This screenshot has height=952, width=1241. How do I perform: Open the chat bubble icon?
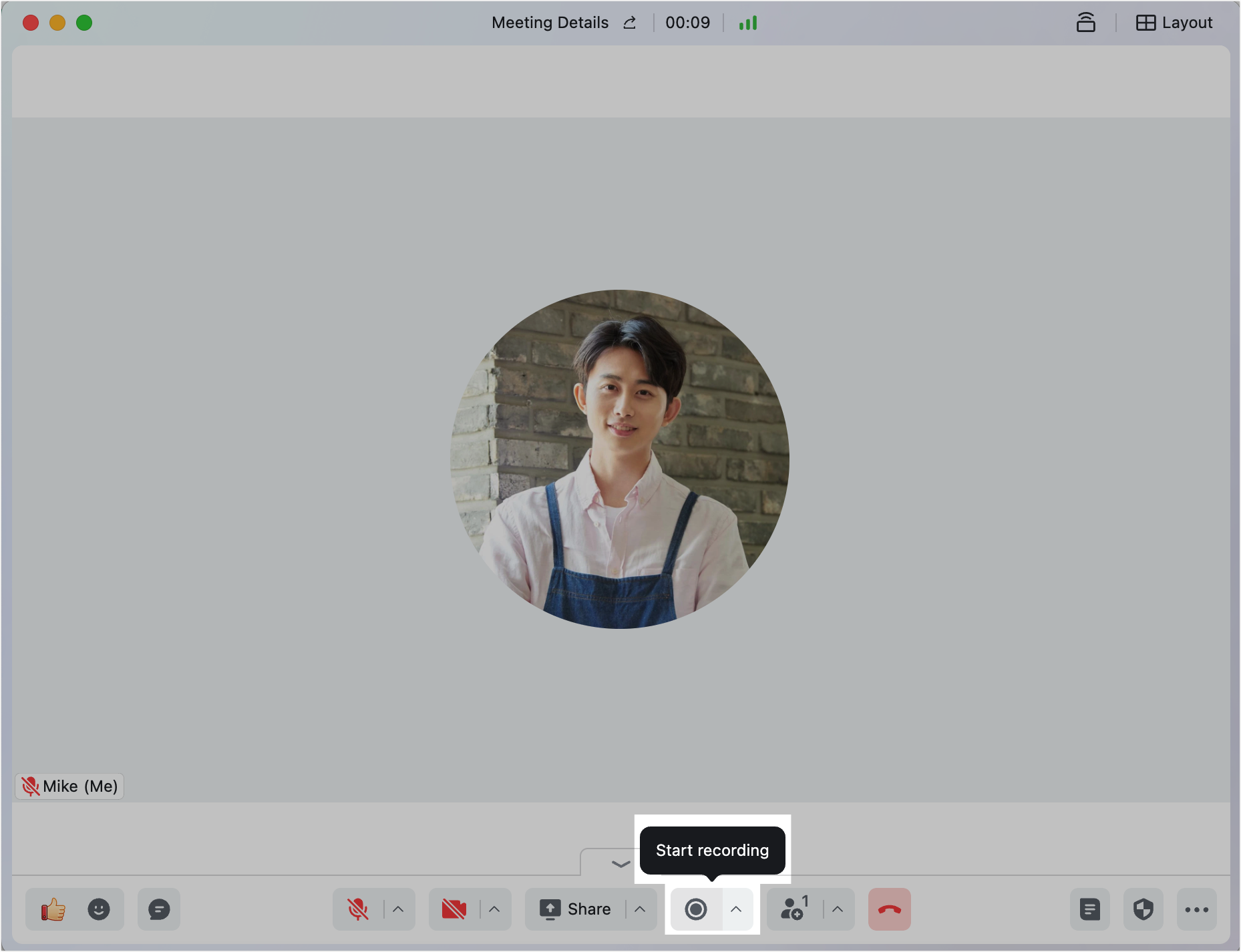159,909
